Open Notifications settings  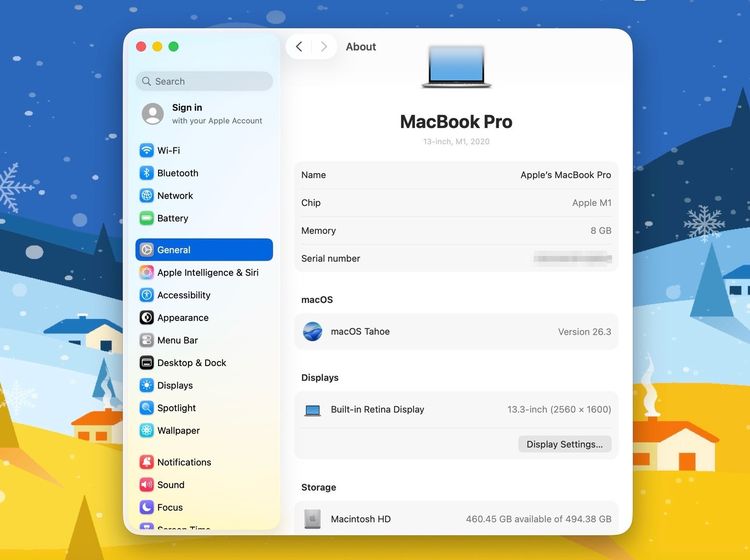[204, 462]
